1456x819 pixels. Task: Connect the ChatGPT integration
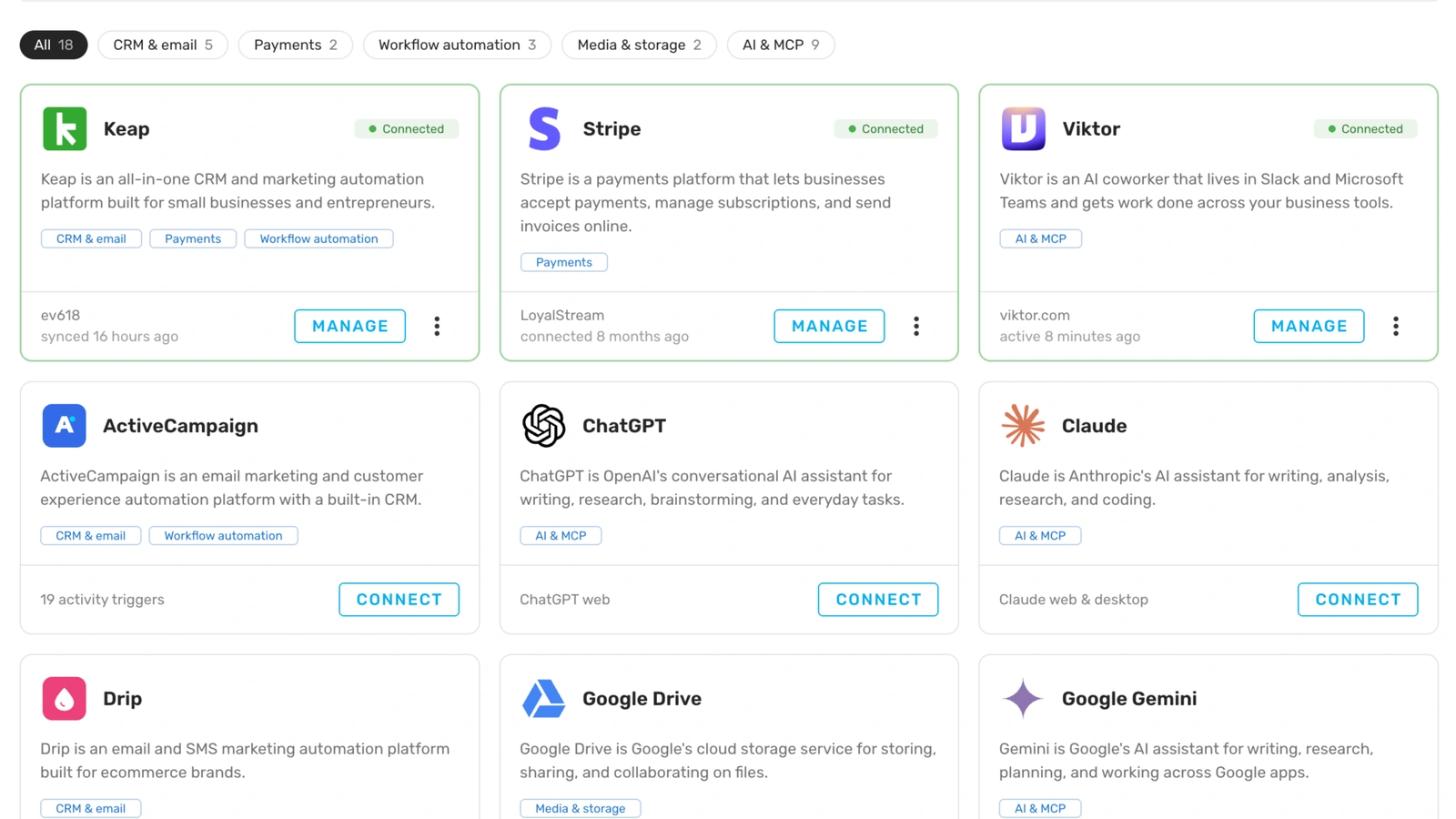tap(878, 600)
